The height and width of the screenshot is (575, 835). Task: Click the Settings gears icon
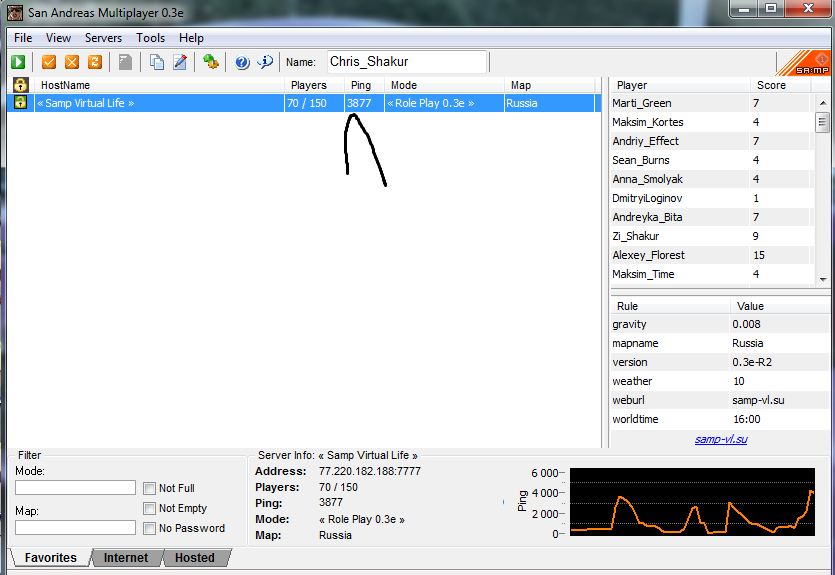pyautogui.click(x=211, y=62)
